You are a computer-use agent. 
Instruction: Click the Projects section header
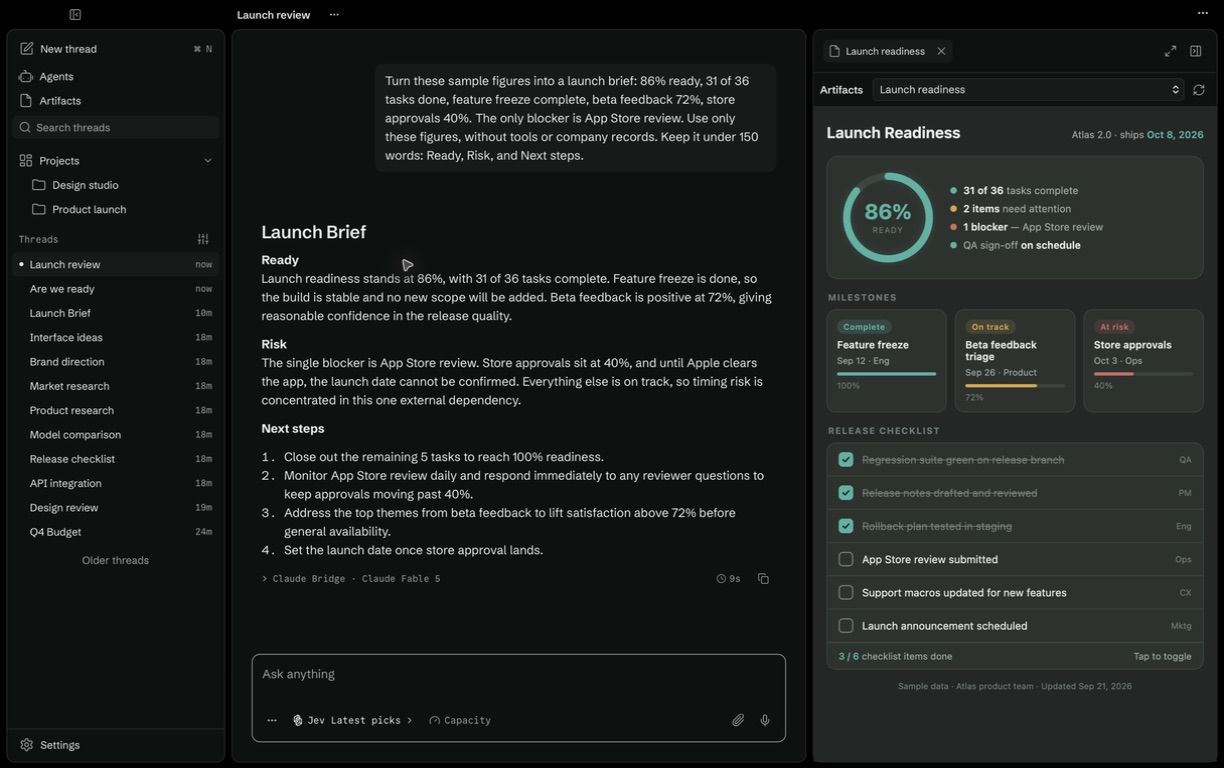[115, 160]
